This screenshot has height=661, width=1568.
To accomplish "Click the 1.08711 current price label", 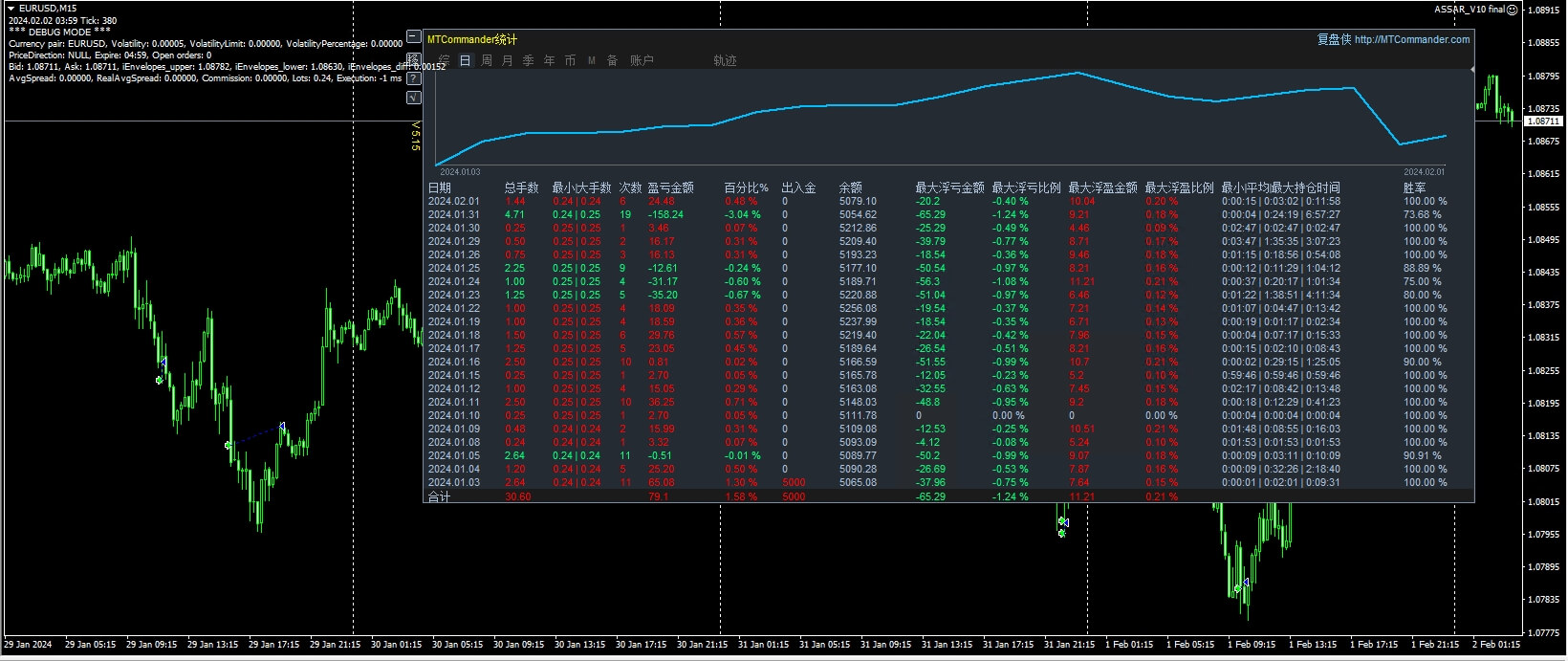I will coord(1542,121).
